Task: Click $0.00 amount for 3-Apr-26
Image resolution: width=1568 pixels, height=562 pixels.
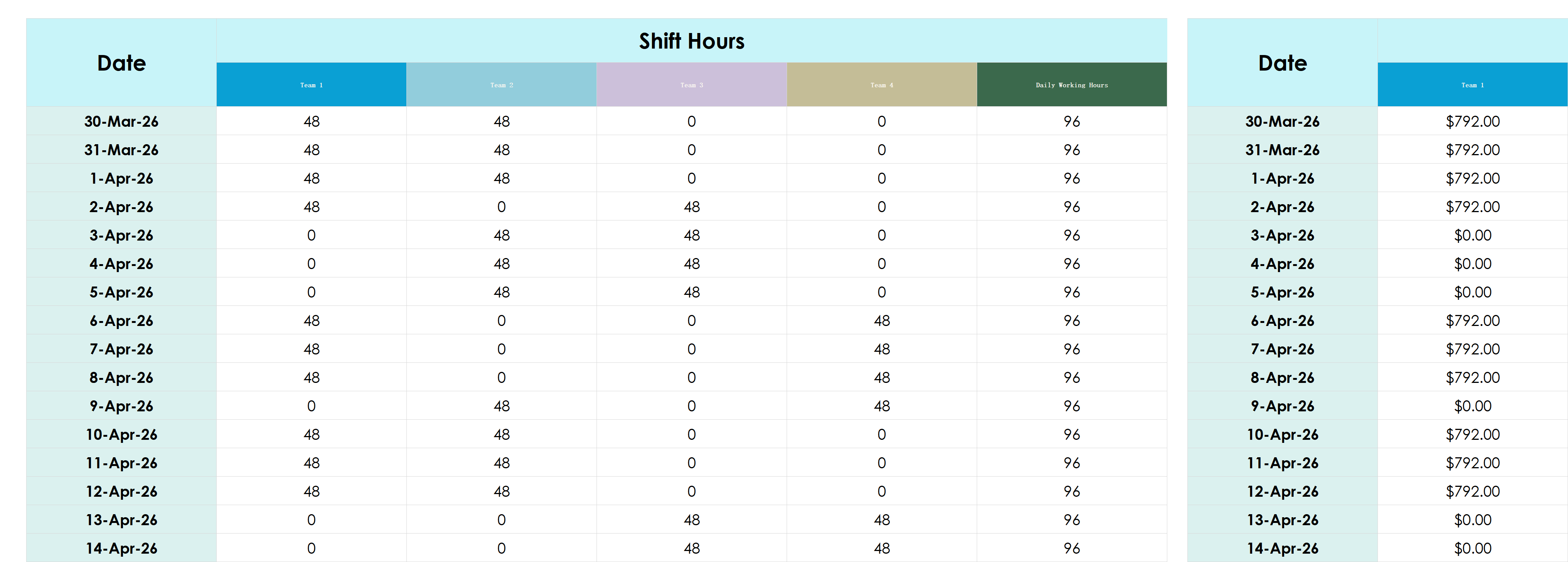Action: click(1472, 235)
